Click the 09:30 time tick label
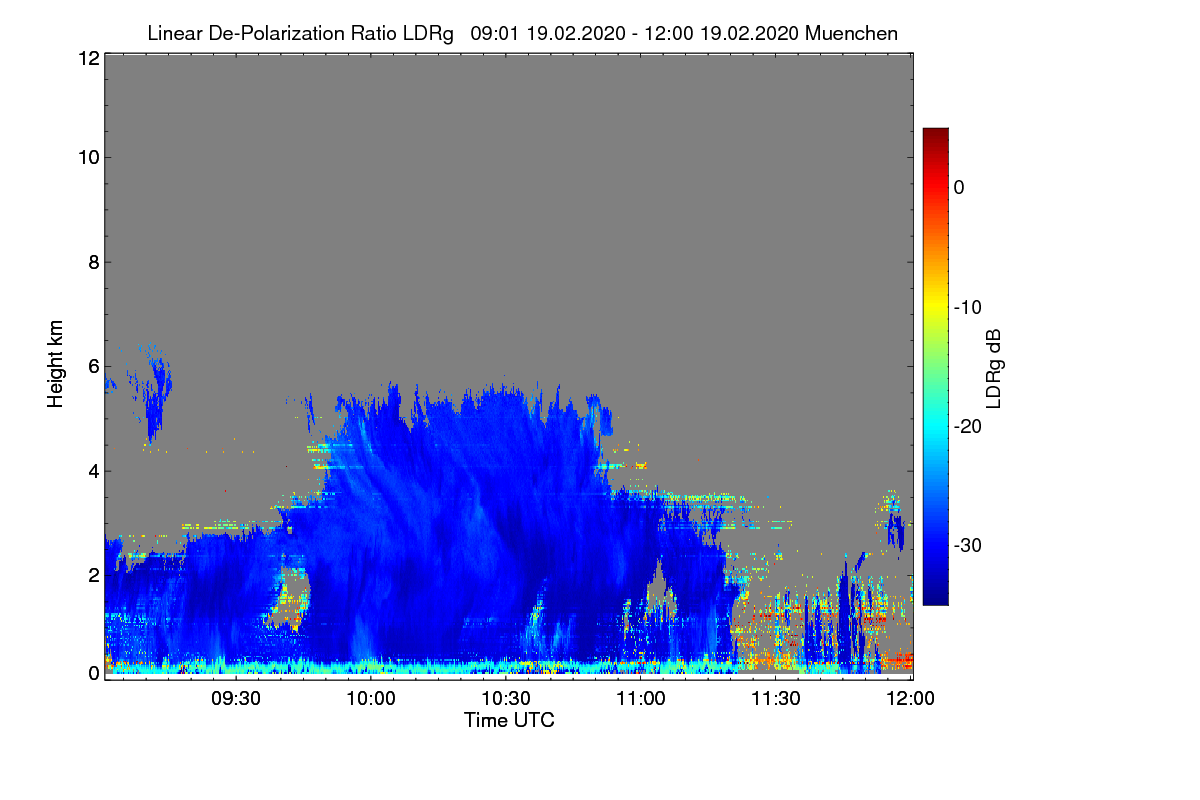The width and height of the screenshot is (1200, 800). click(x=237, y=698)
